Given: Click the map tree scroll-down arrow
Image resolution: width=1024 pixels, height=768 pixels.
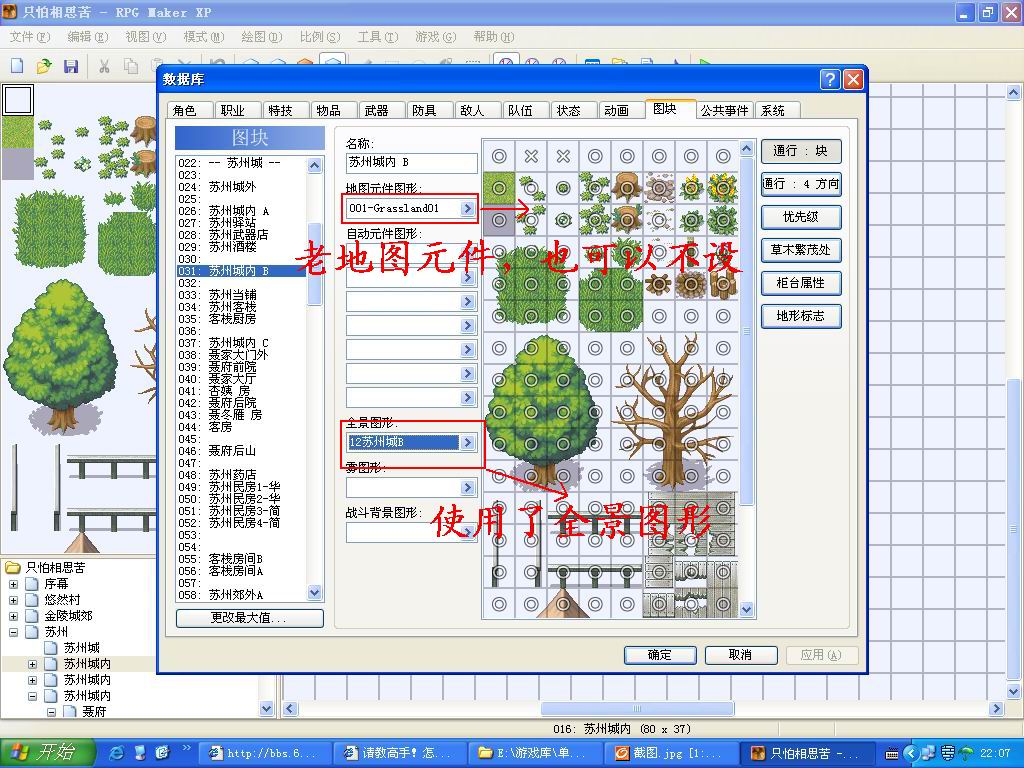Looking at the screenshot, I should [266, 709].
